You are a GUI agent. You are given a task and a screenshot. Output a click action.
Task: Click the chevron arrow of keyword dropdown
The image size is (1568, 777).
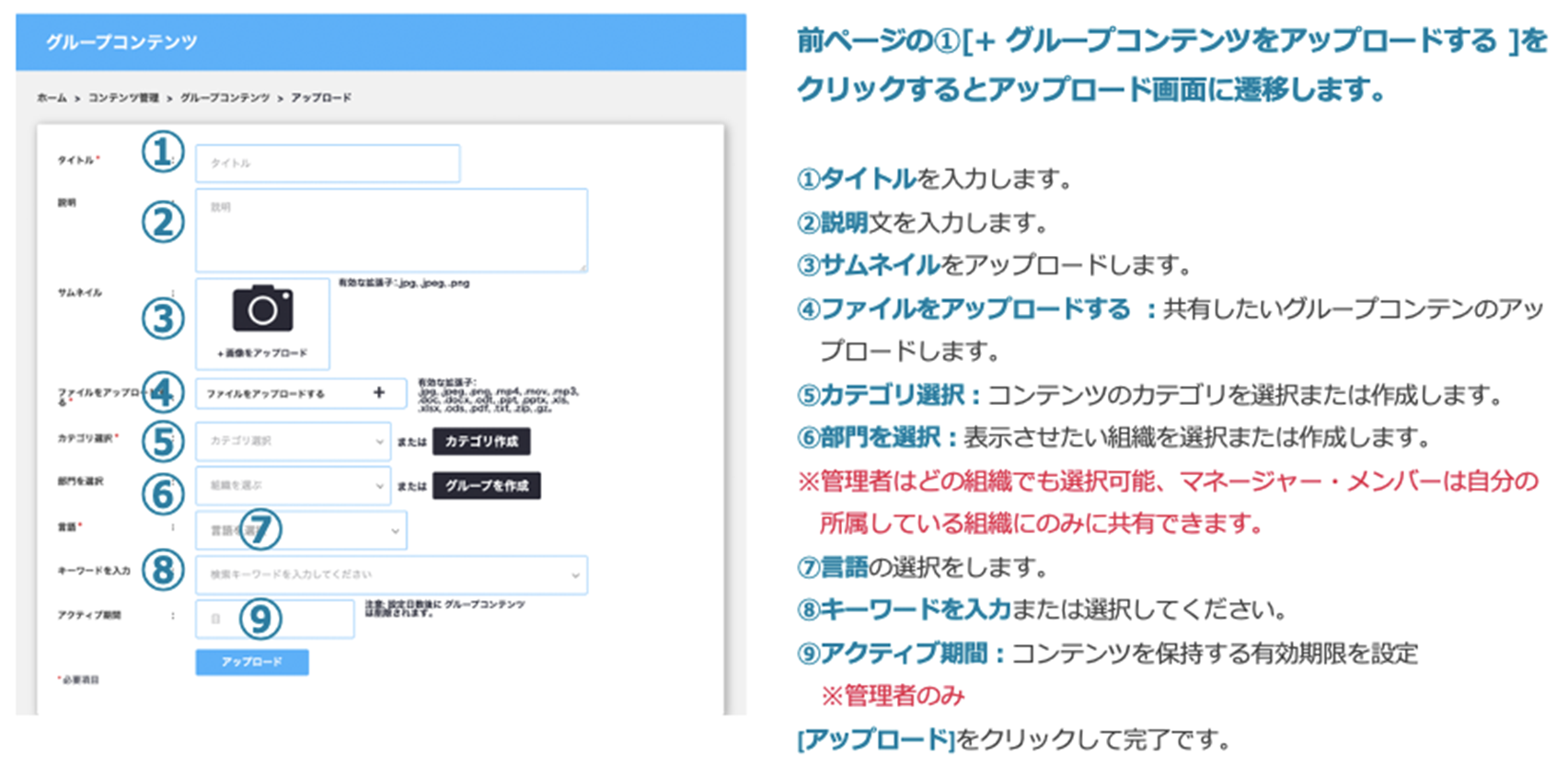575,575
